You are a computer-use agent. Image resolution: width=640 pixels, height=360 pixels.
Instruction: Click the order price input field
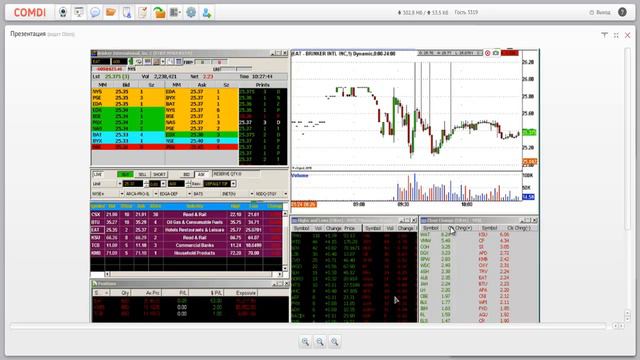pos(133,184)
